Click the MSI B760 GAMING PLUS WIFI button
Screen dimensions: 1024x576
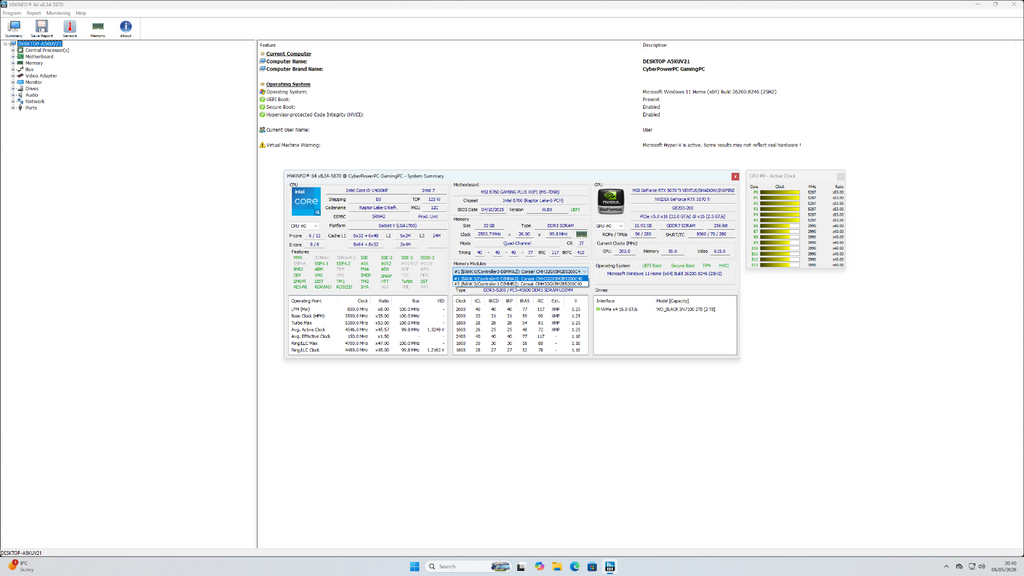[520, 192]
